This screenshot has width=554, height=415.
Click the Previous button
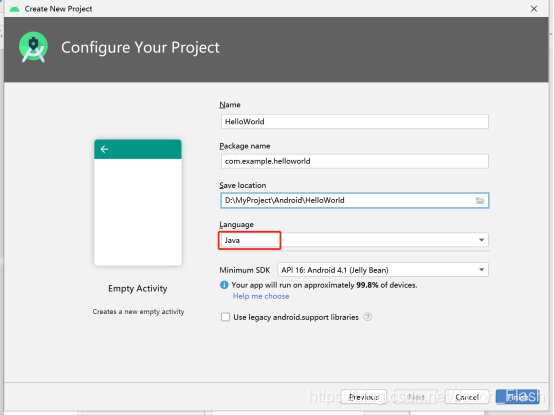(x=364, y=397)
